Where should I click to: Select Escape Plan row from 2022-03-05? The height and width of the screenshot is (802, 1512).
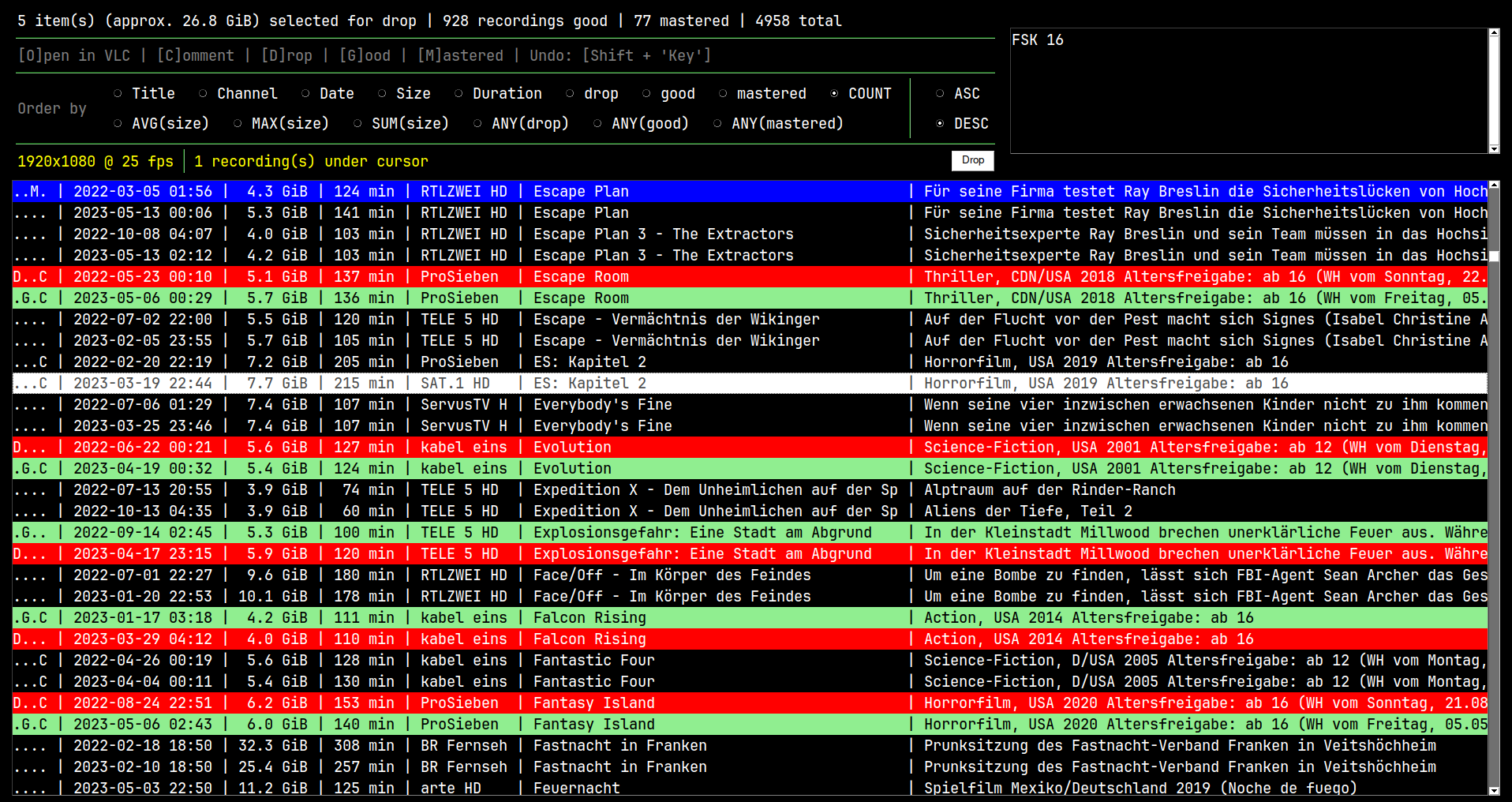click(750, 191)
